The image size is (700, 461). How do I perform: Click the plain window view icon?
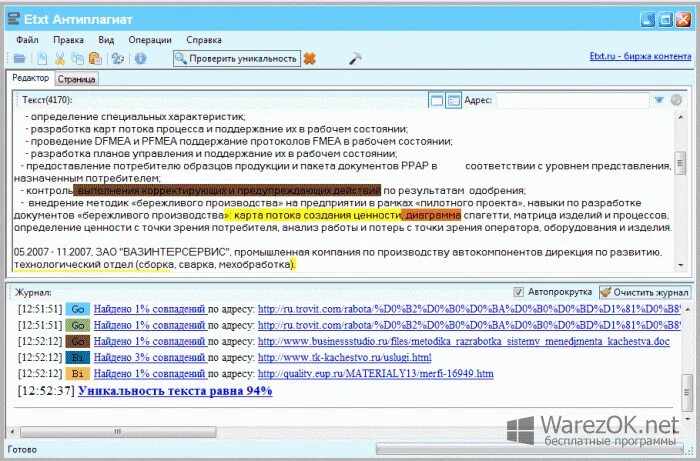pos(437,100)
